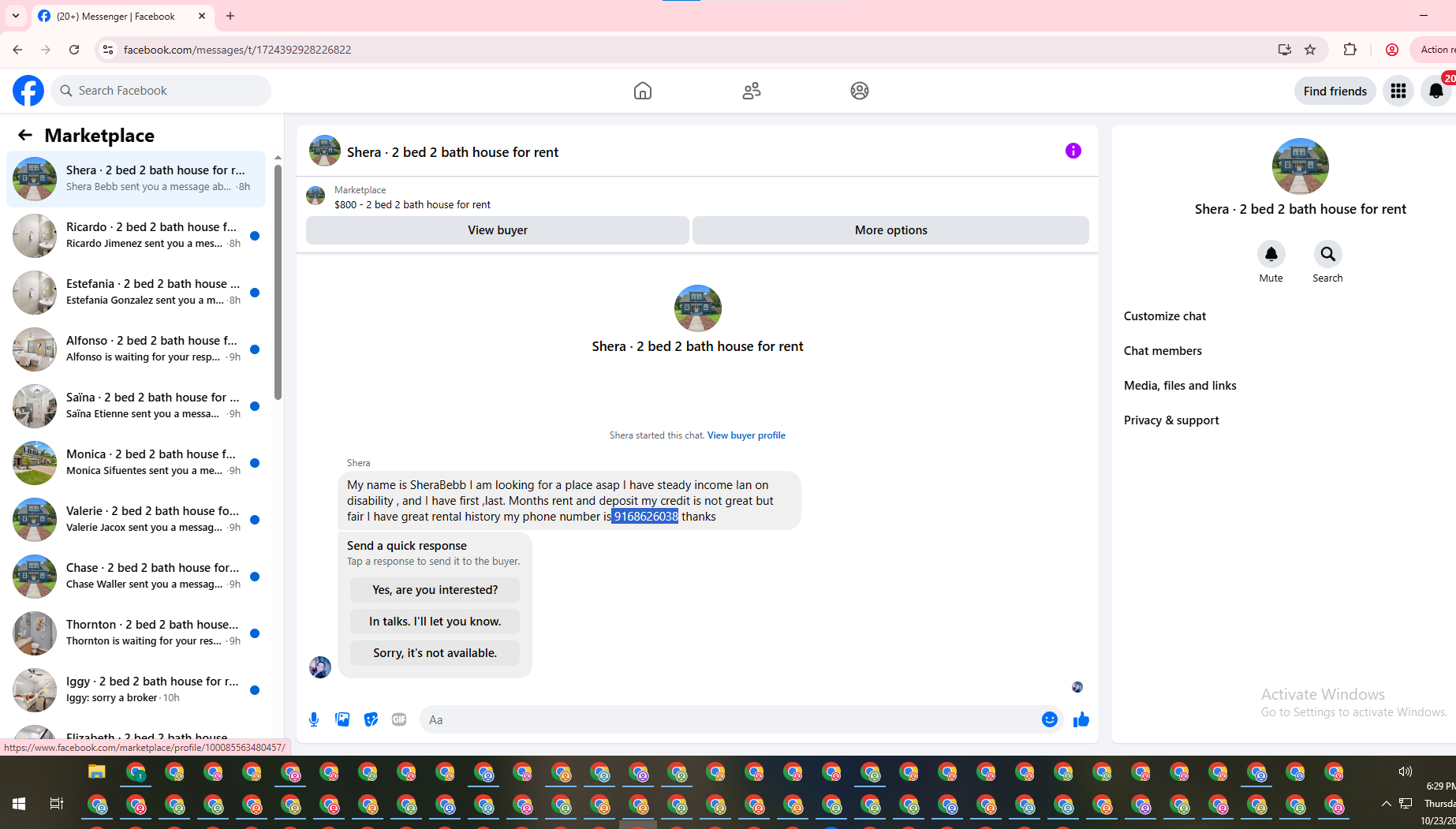Viewport: 1456px width, 829px height.
Task: Search in conversation magnifier icon
Action: [1328, 254]
